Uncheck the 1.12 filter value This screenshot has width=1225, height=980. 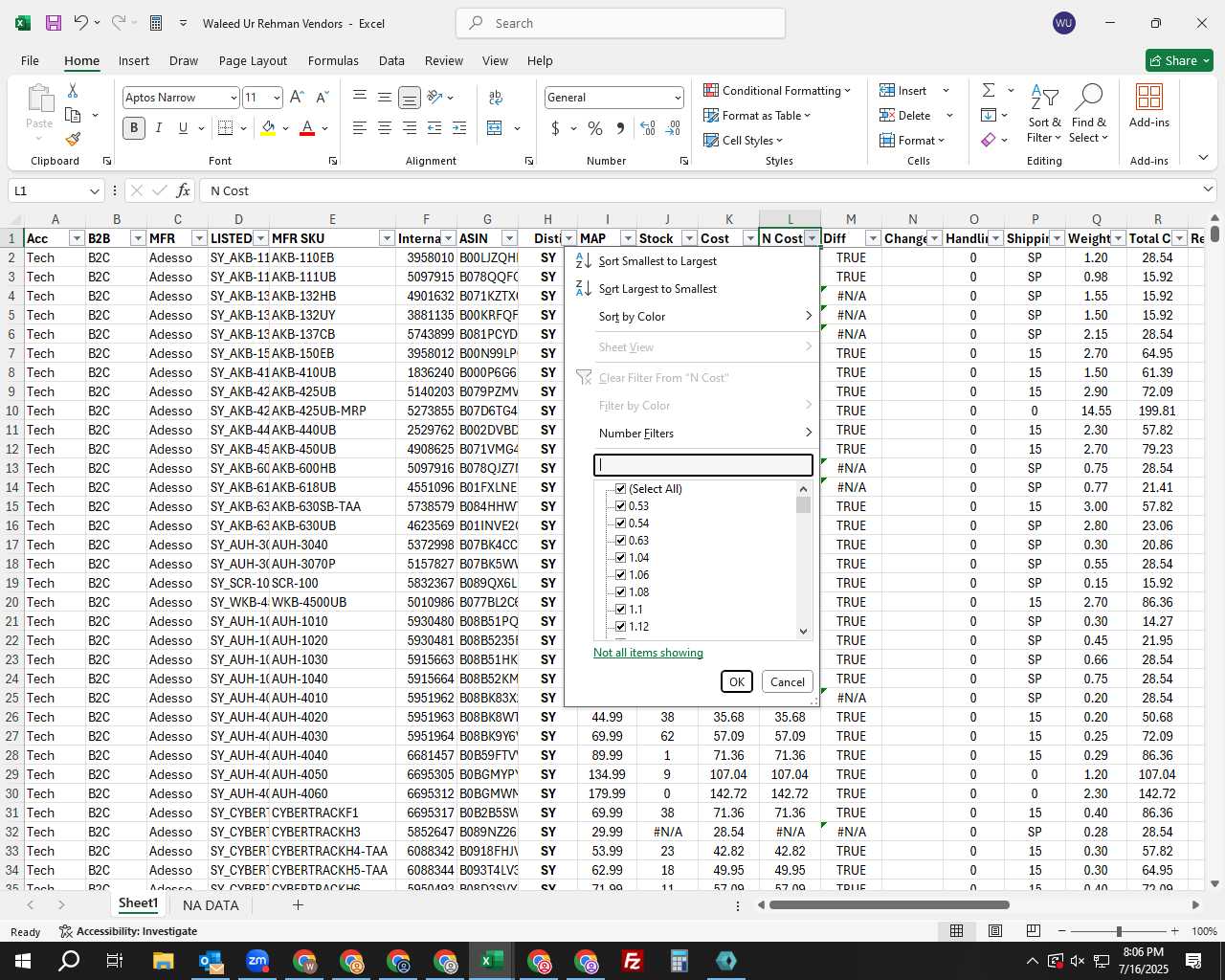(x=620, y=627)
